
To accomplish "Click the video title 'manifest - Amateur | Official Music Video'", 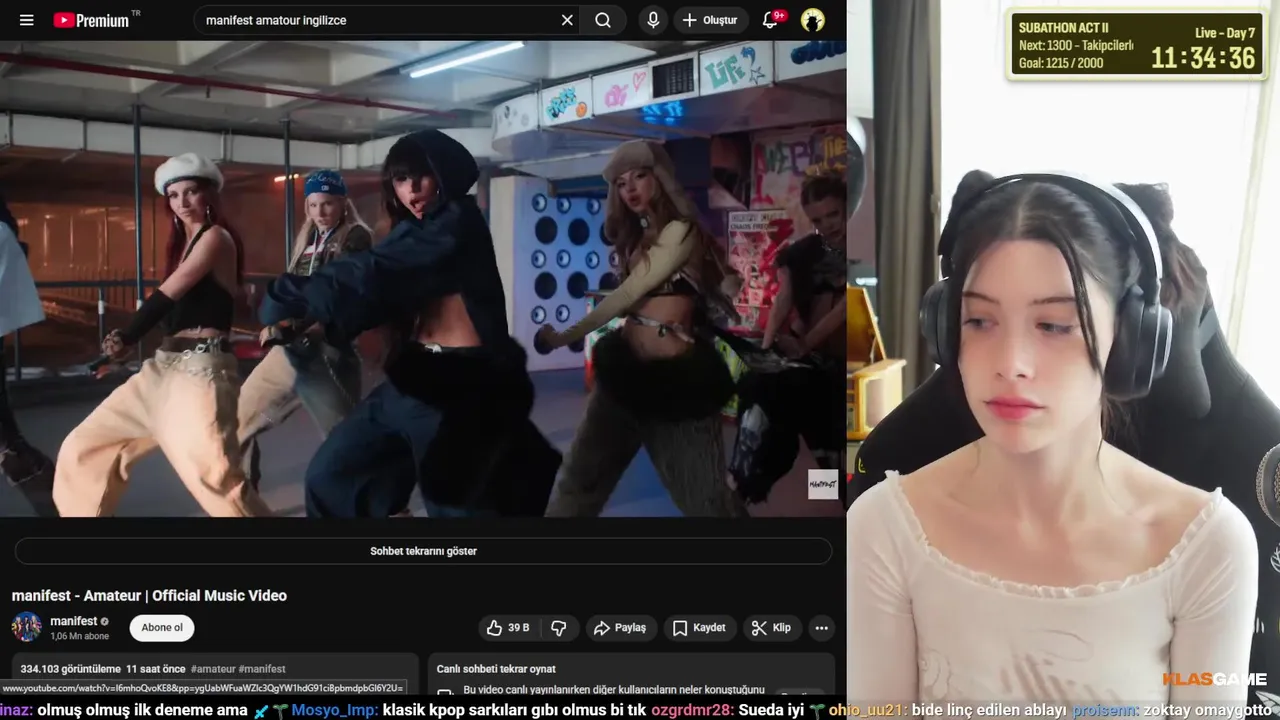I will tap(149, 595).
